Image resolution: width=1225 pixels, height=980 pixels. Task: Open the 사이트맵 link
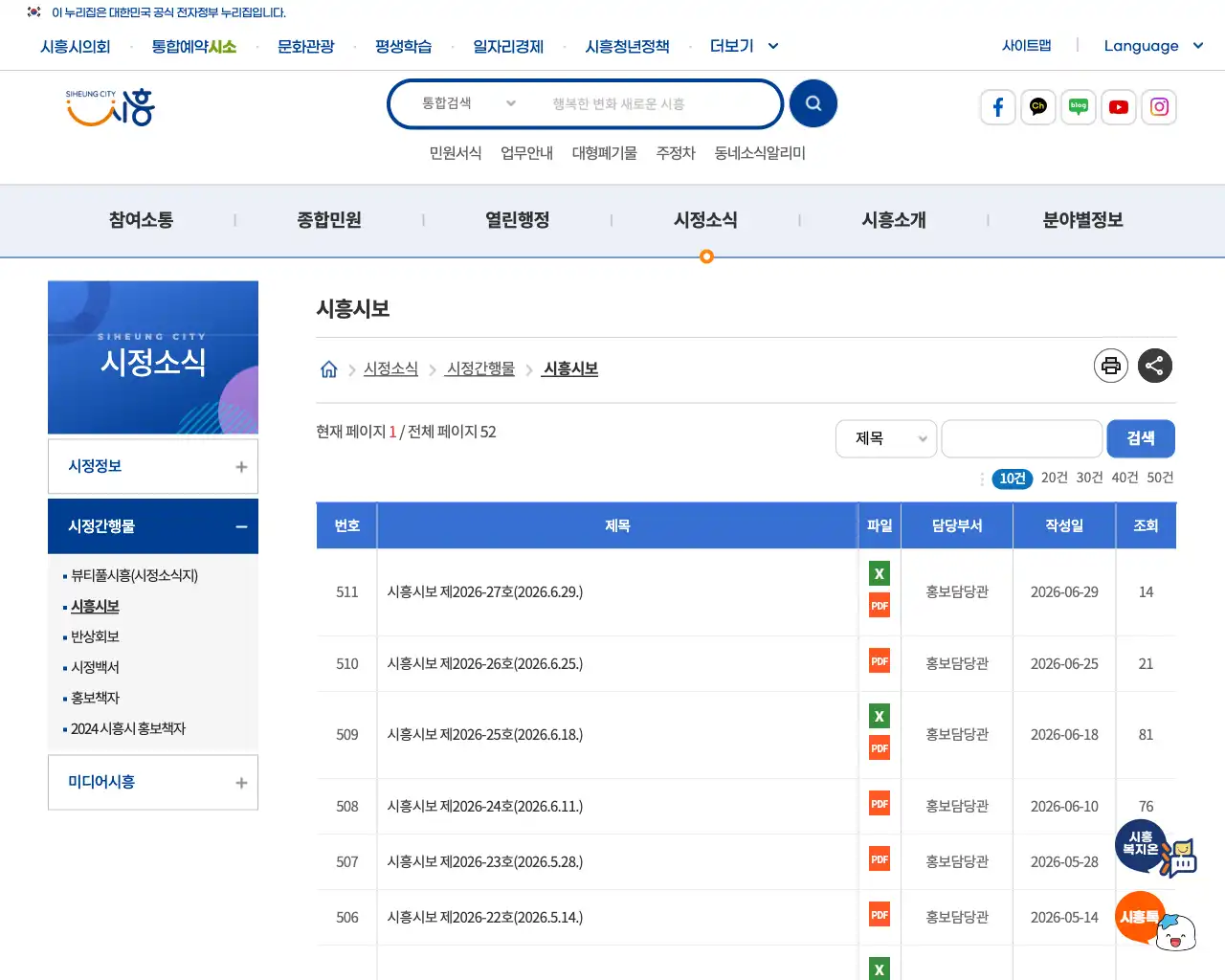[1027, 45]
